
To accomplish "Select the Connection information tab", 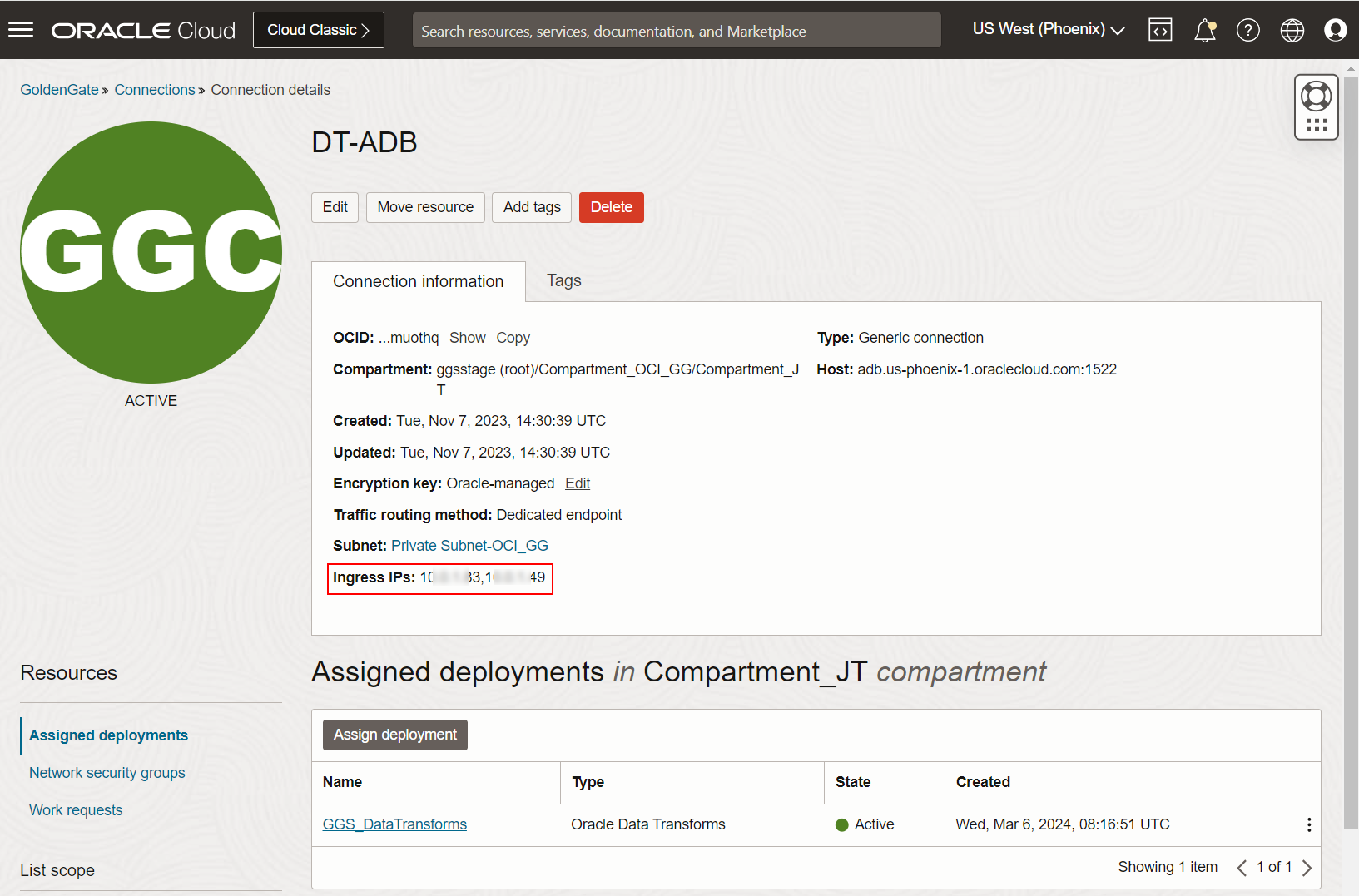I will pos(419,281).
